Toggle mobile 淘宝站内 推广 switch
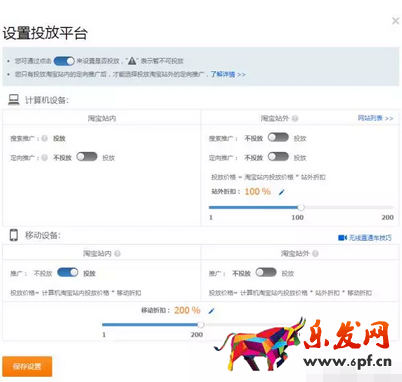402x382 pixels. (68, 272)
